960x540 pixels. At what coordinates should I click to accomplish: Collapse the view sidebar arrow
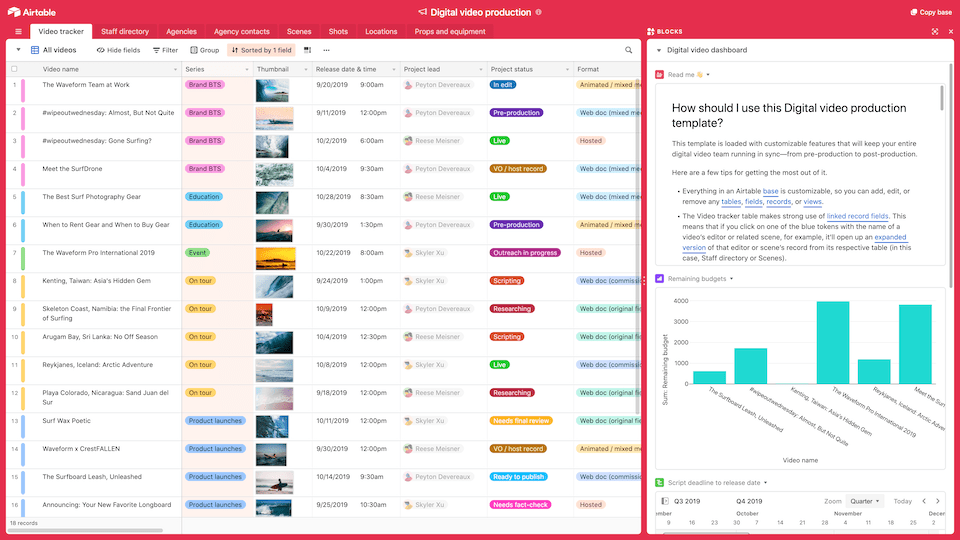18,50
